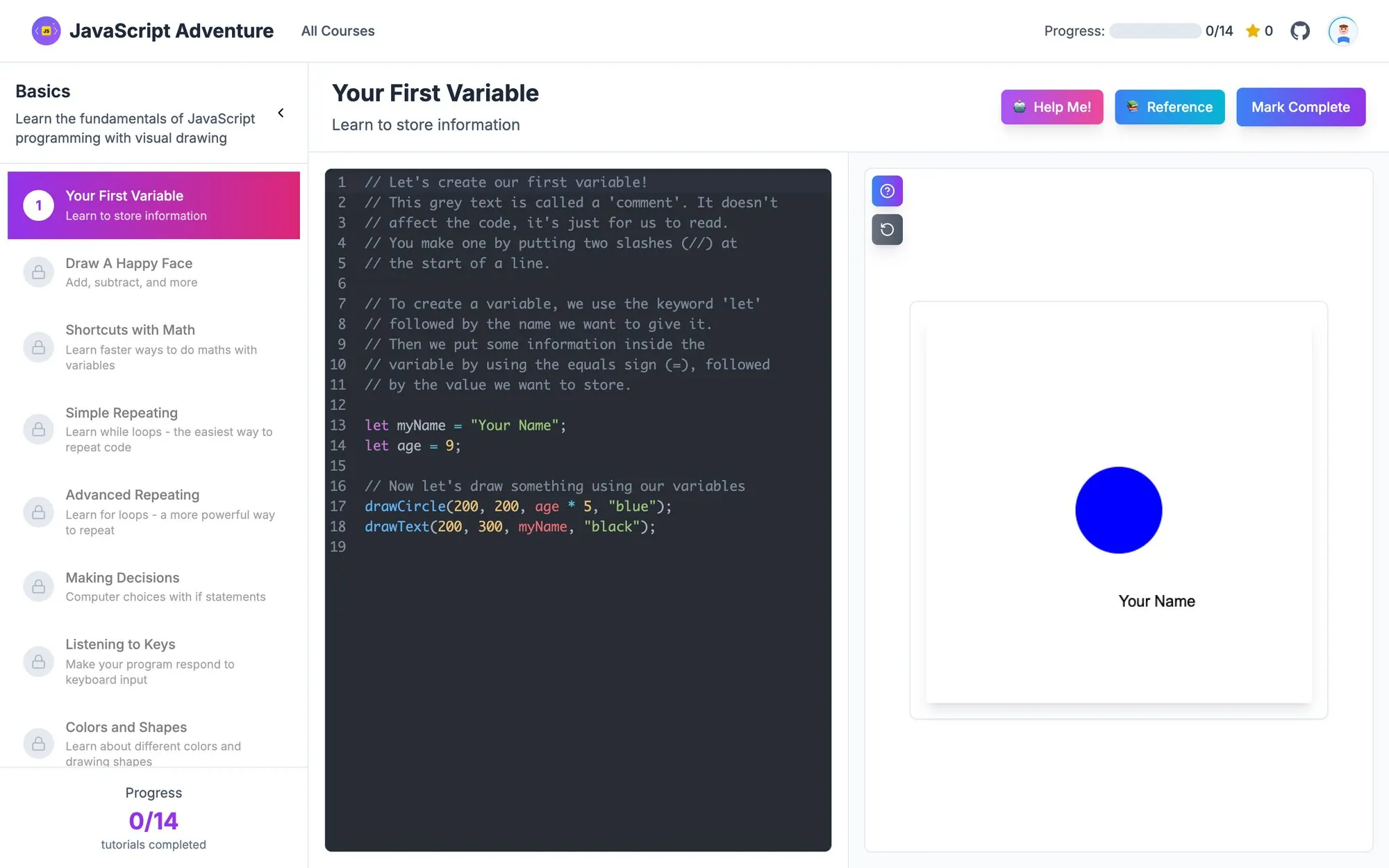
Task: Click the 'Your Name' canvas text
Action: [x=1156, y=601]
